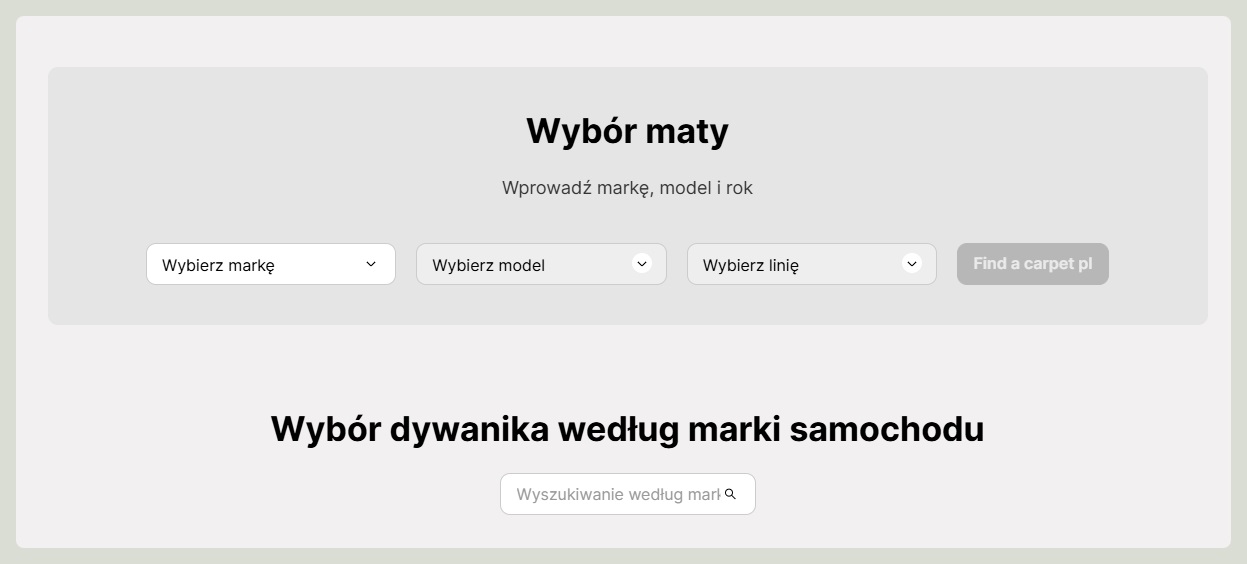The width and height of the screenshot is (1247, 564).
Task: Open the "Wybierz markę" brand dropdown
Action: [270, 264]
